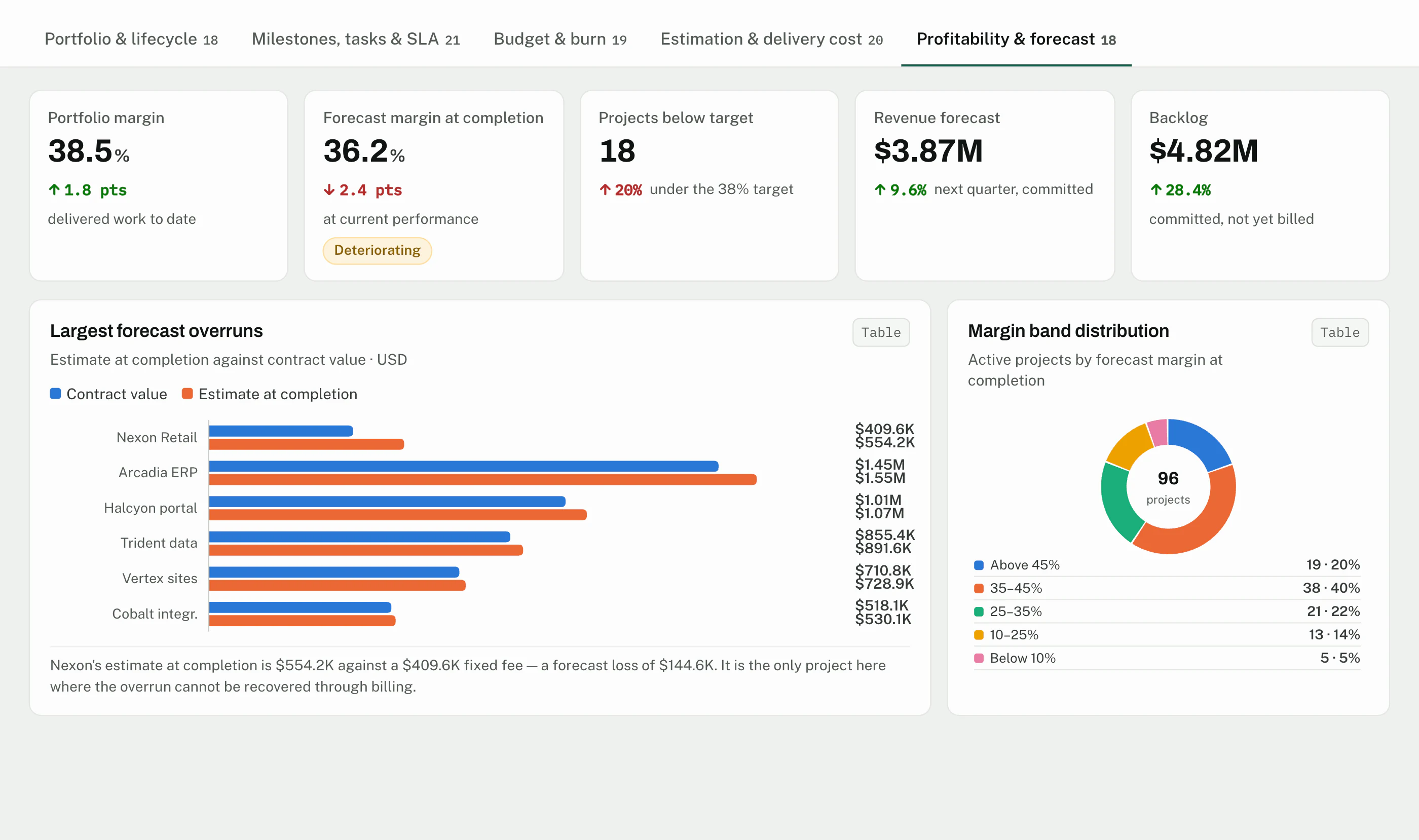Switch to Milestones, tasks & SLA tab
The image size is (1419, 840).
click(356, 39)
